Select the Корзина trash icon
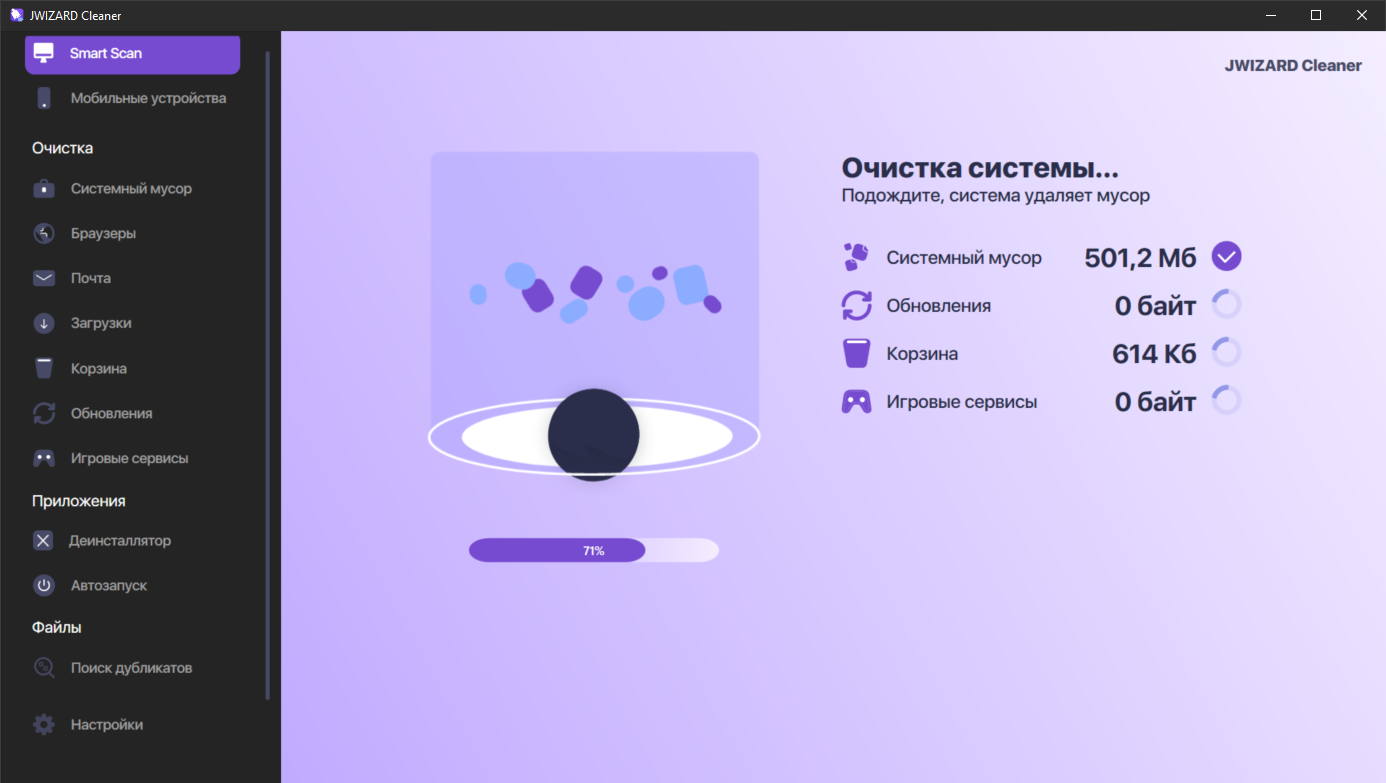1386x783 pixels. pyautogui.click(x=43, y=368)
